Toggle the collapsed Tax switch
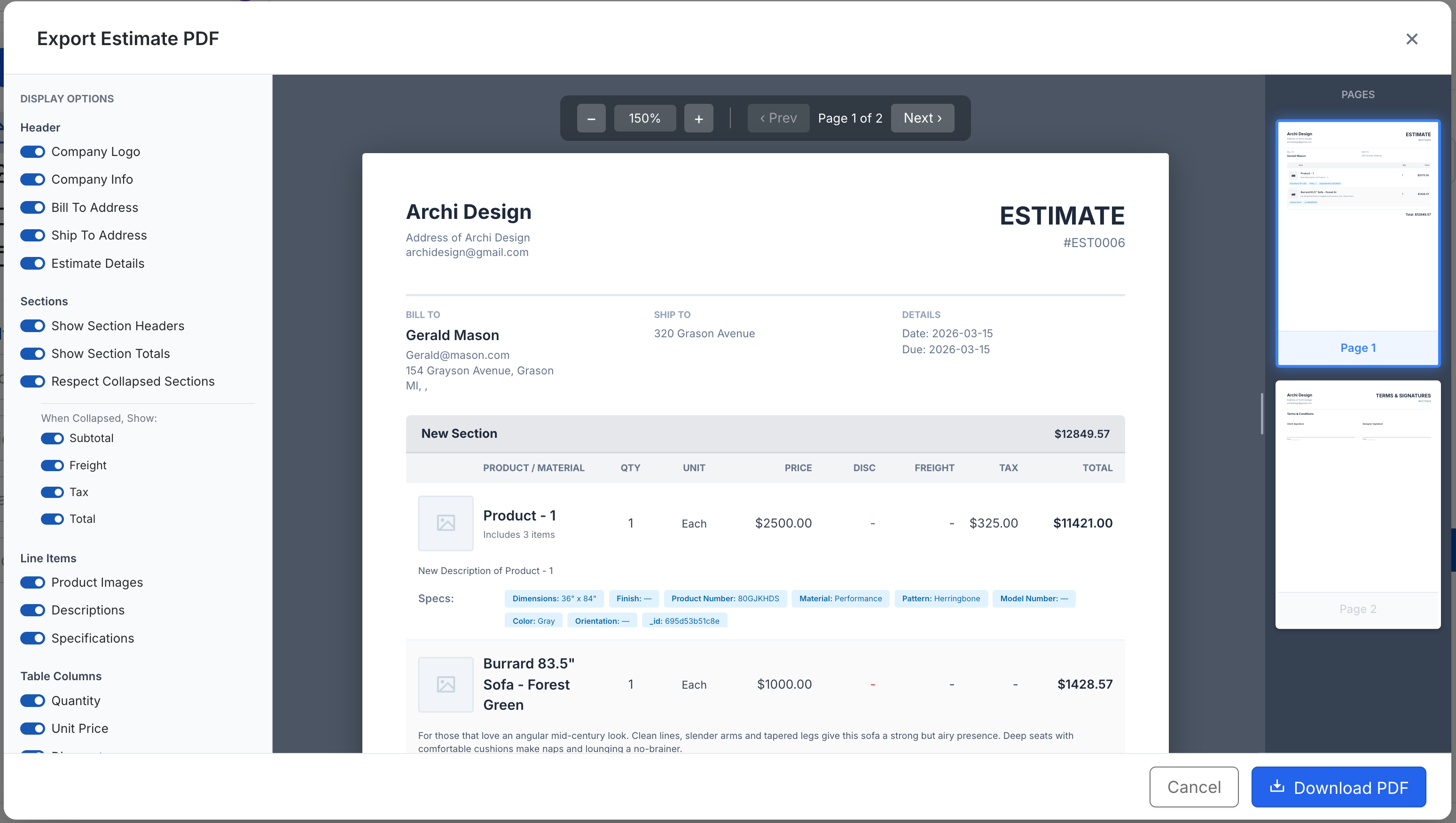 point(52,492)
